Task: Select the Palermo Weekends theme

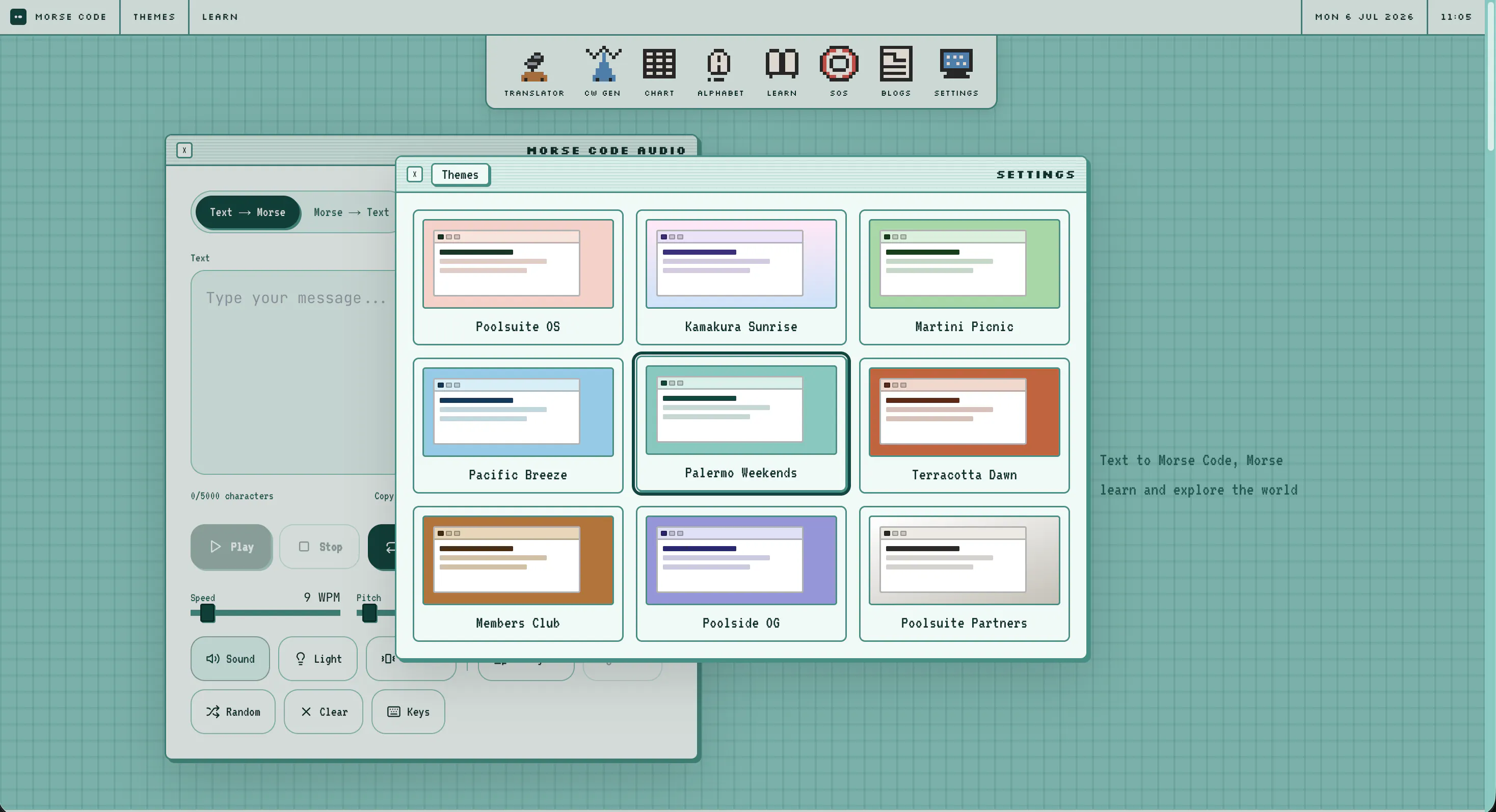Action: (740, 424)
